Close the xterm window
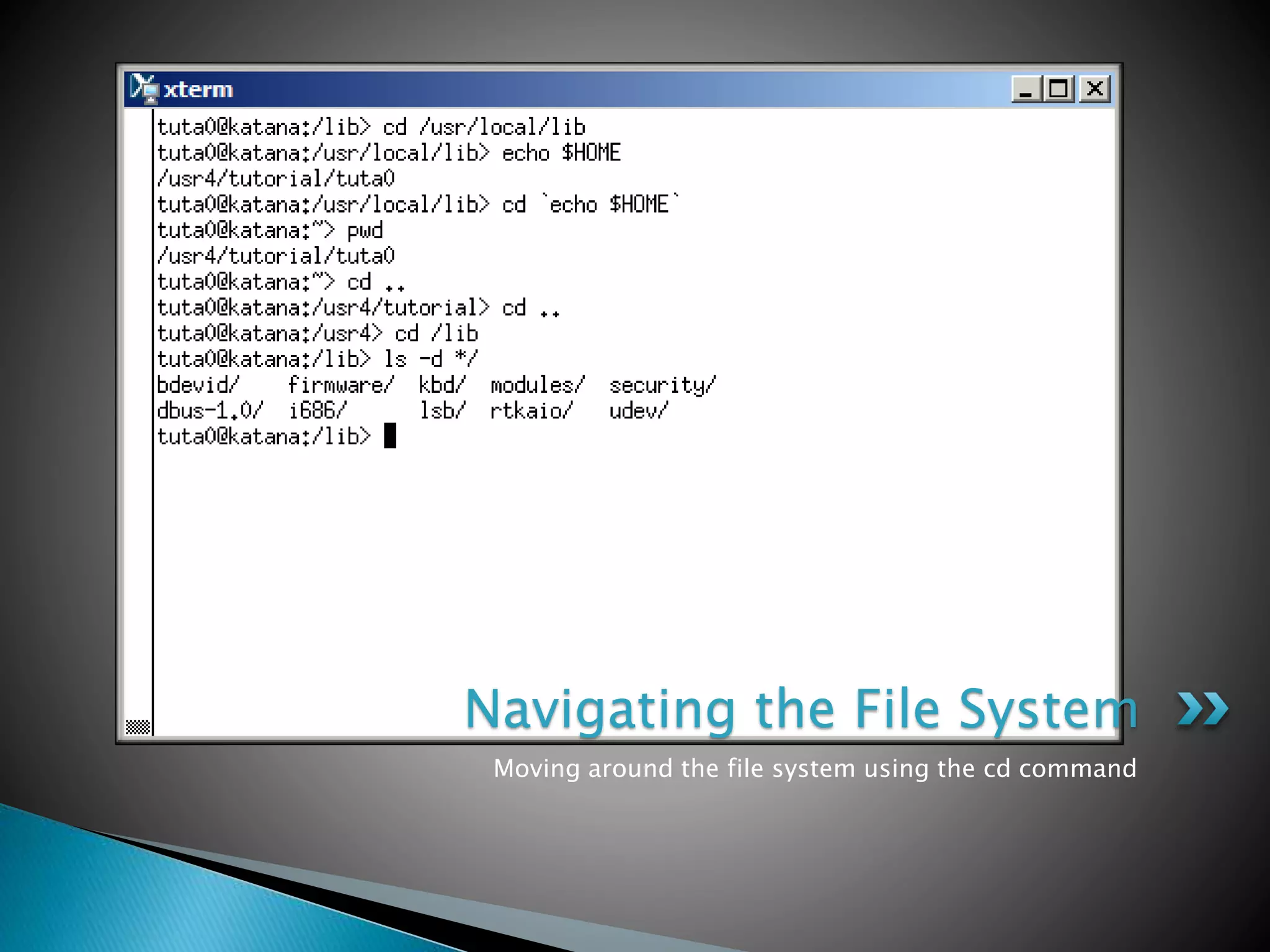The width and height of the screenshot is (1270, 952). pyautogui.click(x=1095, y=89)
